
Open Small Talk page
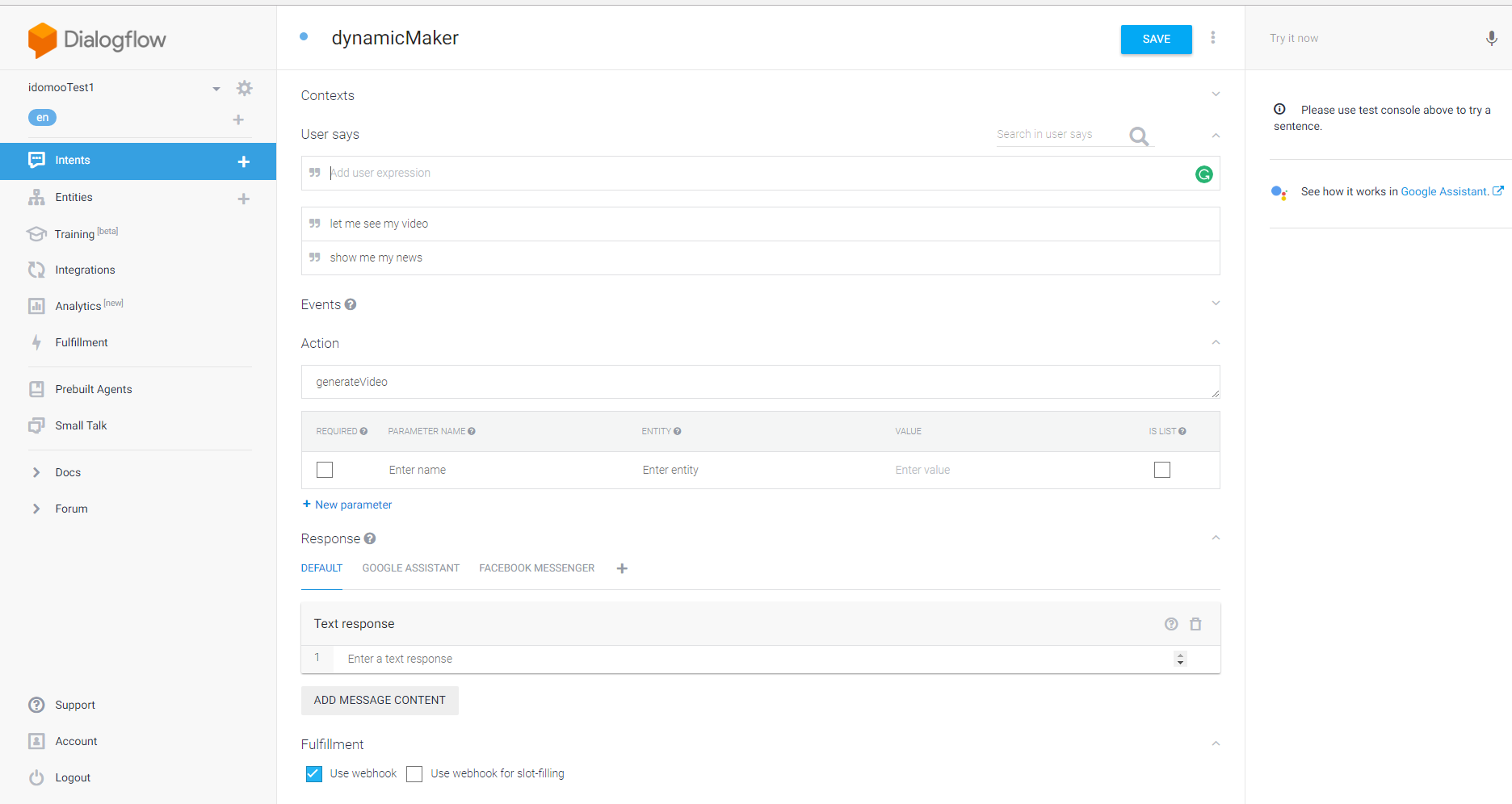(x=81, y=425)
